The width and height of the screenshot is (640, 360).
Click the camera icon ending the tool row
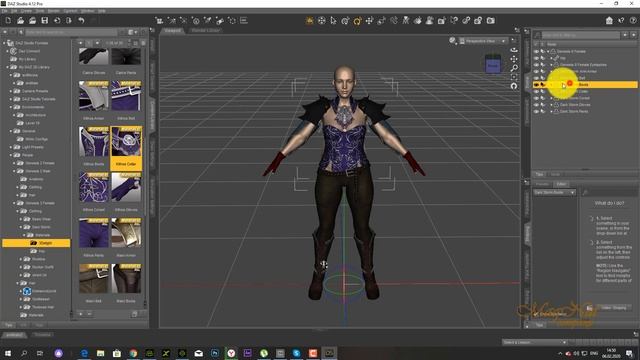pyautogui.click(x=491, y=20)
